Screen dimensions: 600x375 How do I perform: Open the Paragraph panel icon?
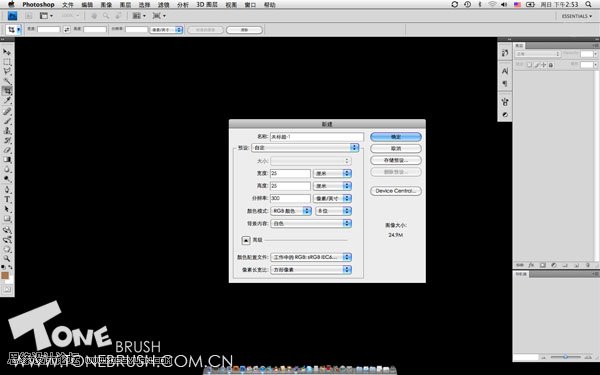click(x=505, y=83)
